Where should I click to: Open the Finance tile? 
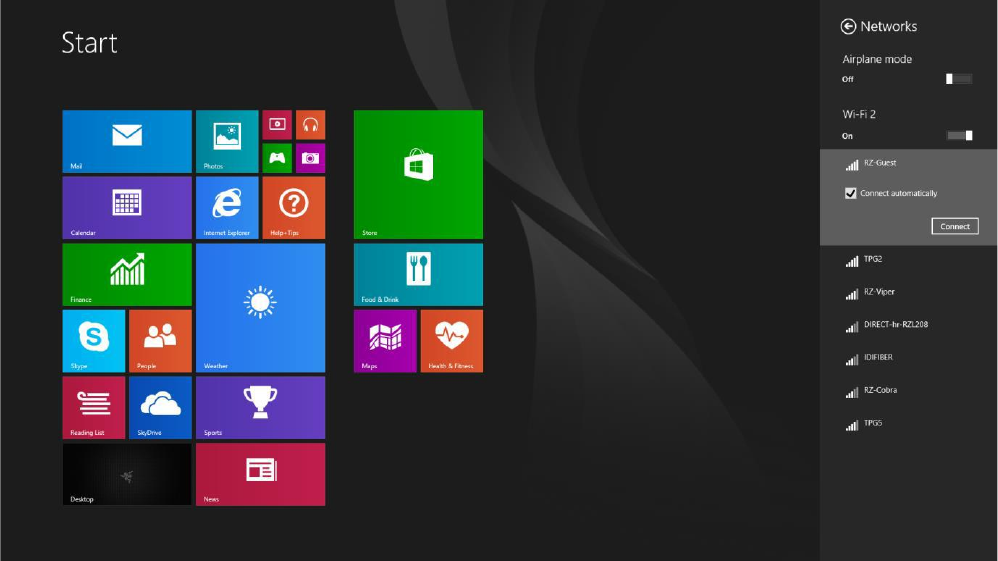pos(127,274)
